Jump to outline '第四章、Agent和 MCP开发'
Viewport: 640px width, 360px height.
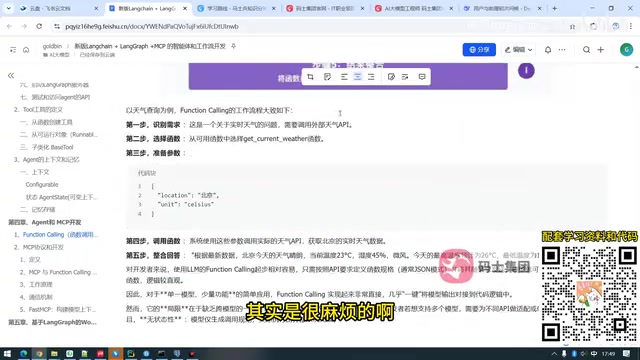click(x=44, y=222)
